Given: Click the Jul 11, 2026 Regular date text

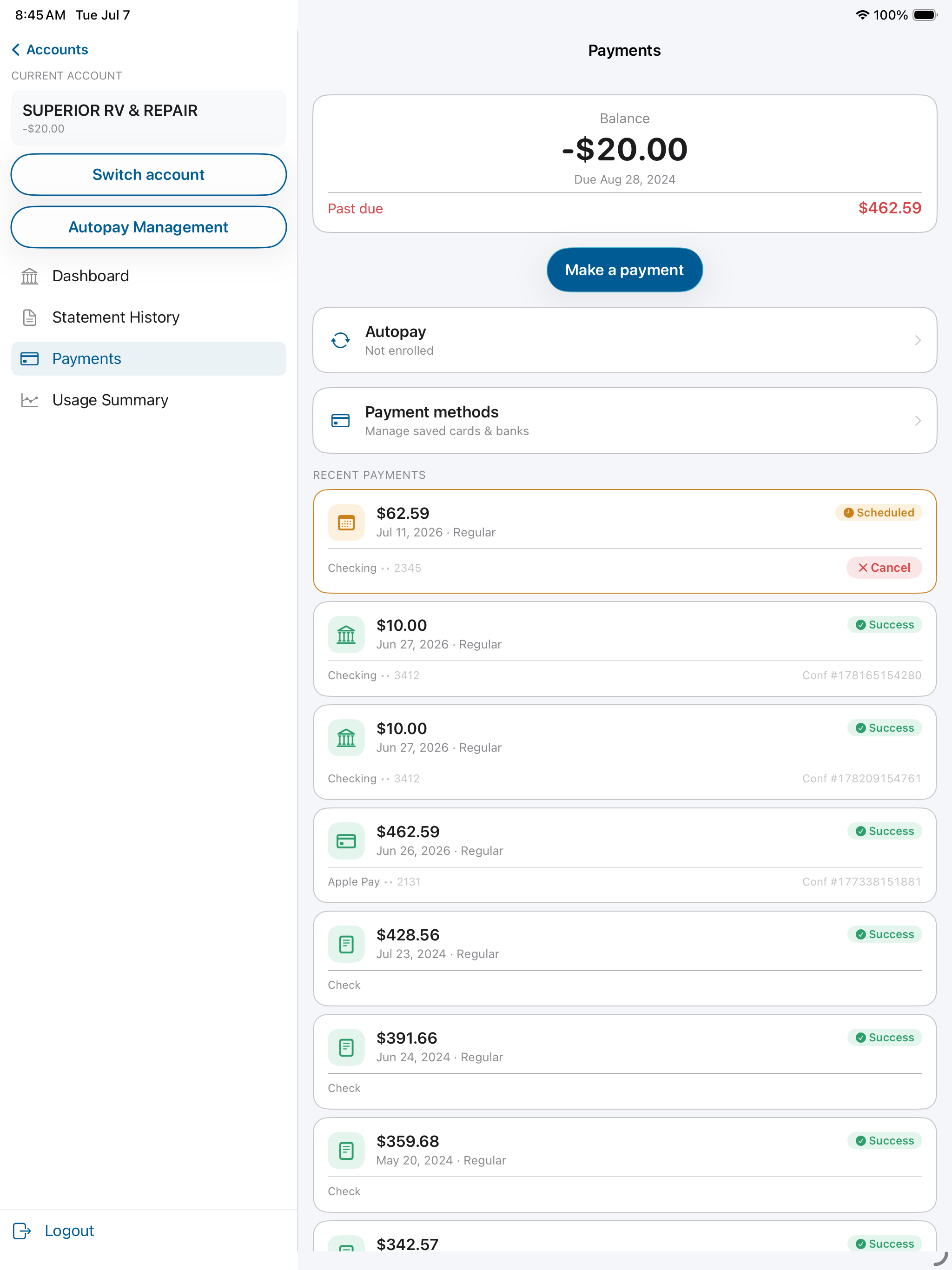Looking at the screenshot, I should click(436, 533).
